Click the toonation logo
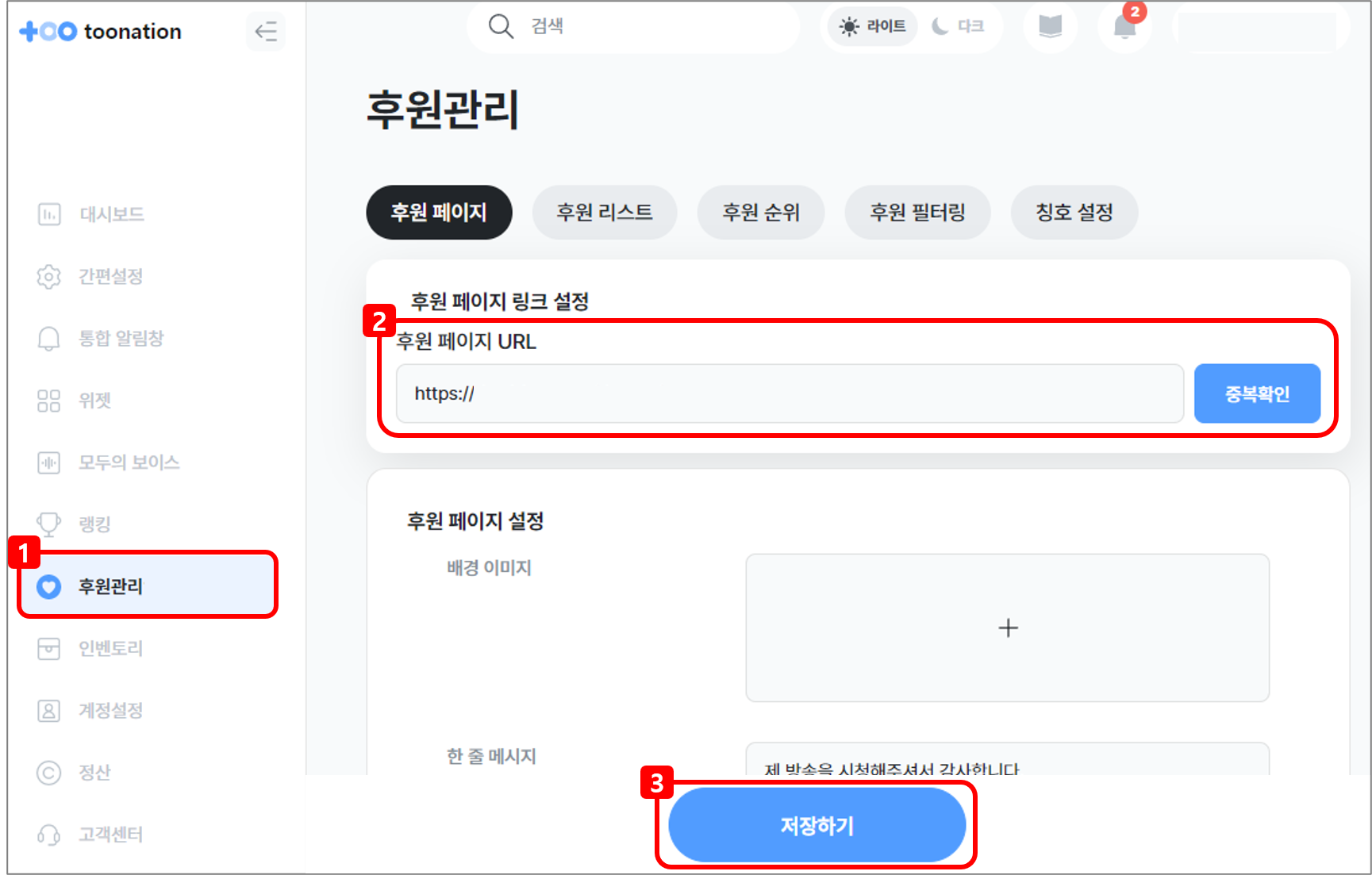The width and height of the screenshot is (1372, 875). 101,32
